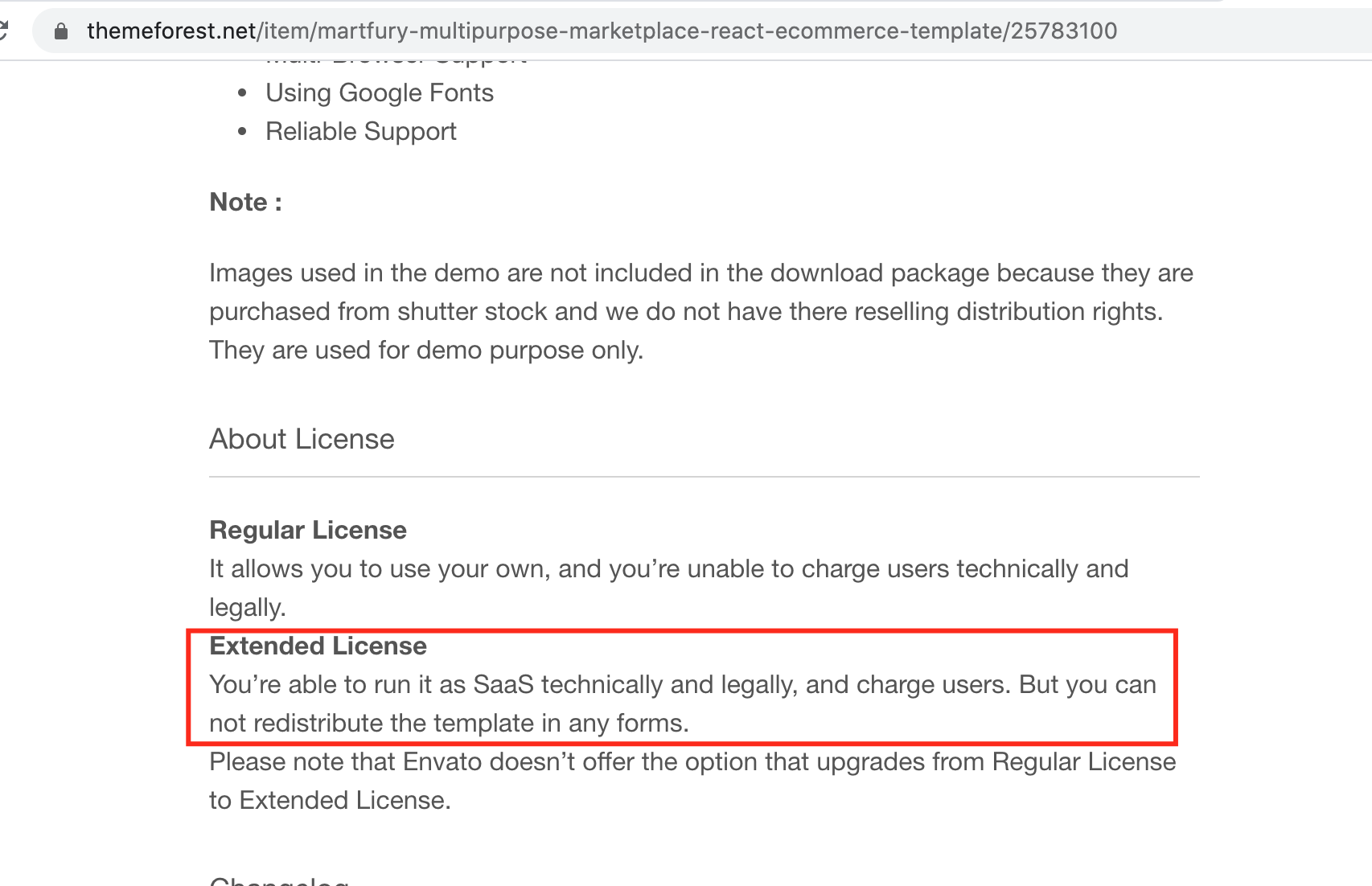Click the "About License" section heading
The width and height of the screenshot is (1372, 886).
point(302,439)
